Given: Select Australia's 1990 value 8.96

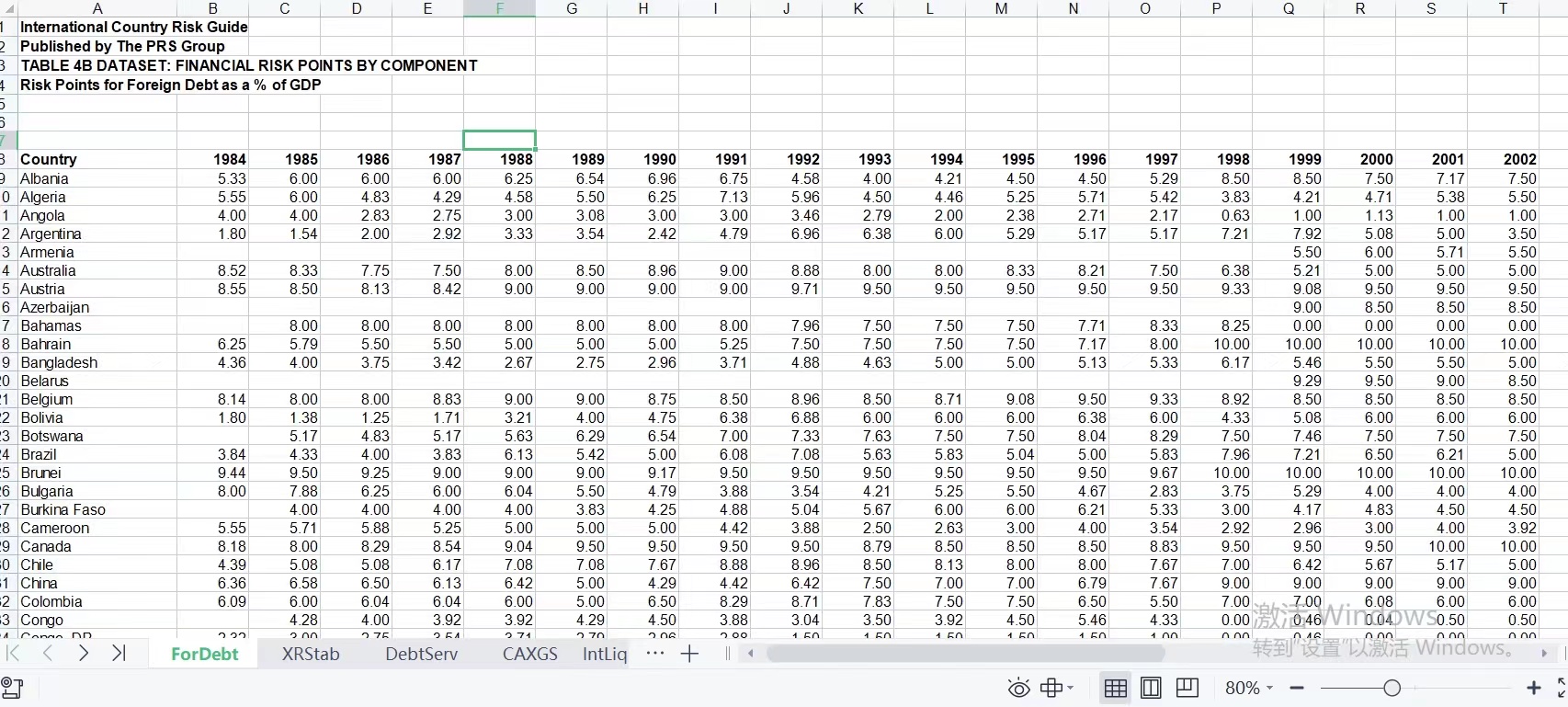Looking at the screenshot, I should [x=642, y=270].
